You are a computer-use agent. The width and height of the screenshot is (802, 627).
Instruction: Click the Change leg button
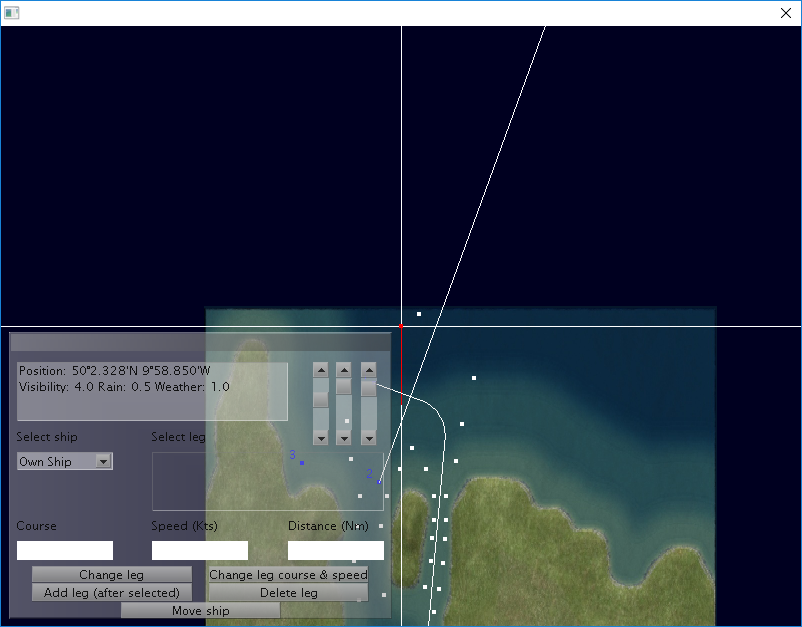click(112, 574)
